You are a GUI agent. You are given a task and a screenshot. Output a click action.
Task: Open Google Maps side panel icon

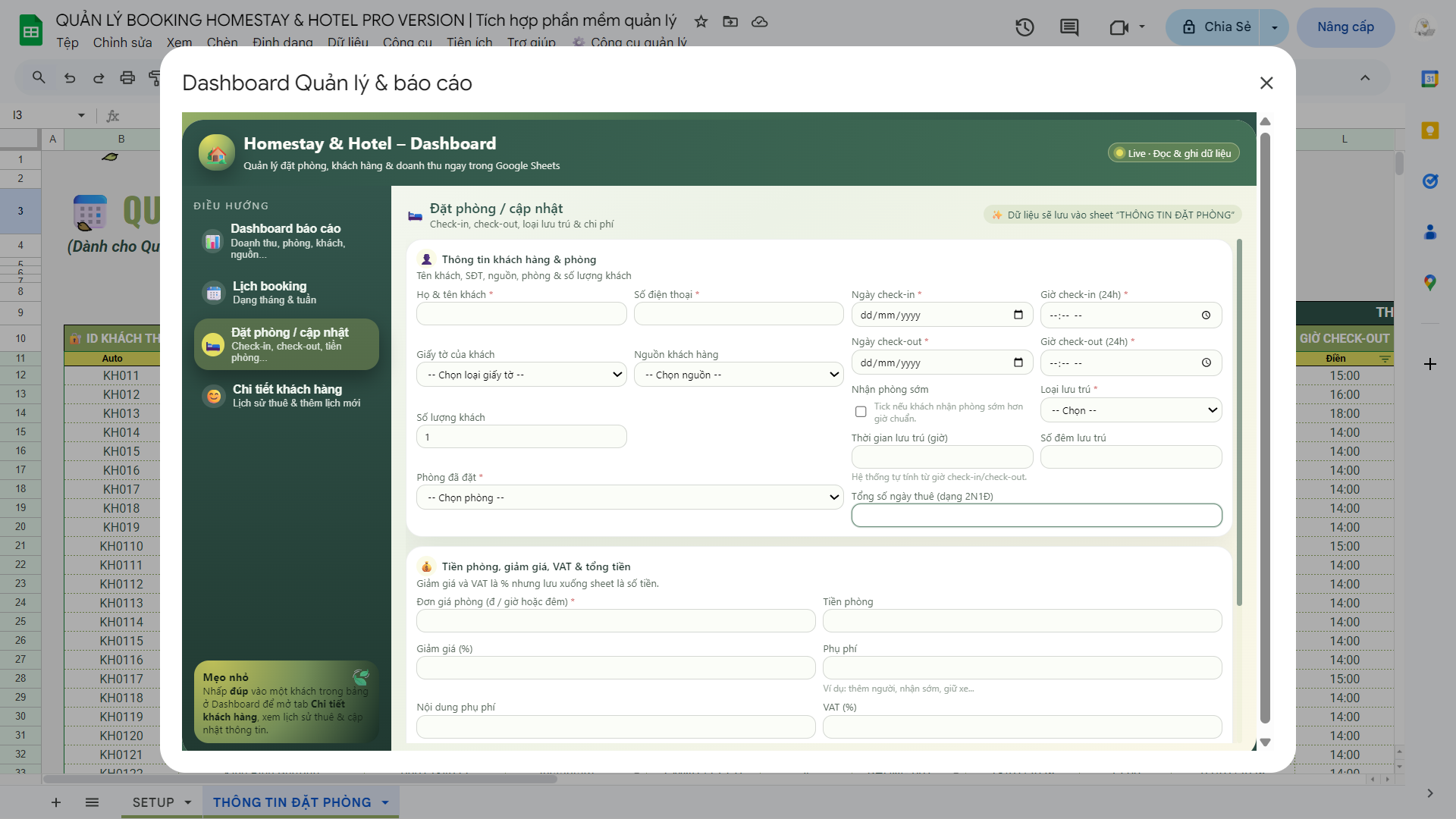coord(1429,283)
